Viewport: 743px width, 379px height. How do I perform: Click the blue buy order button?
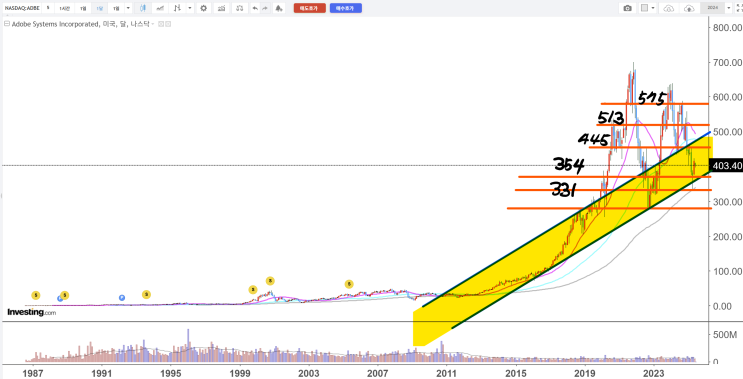coord(345,8)
